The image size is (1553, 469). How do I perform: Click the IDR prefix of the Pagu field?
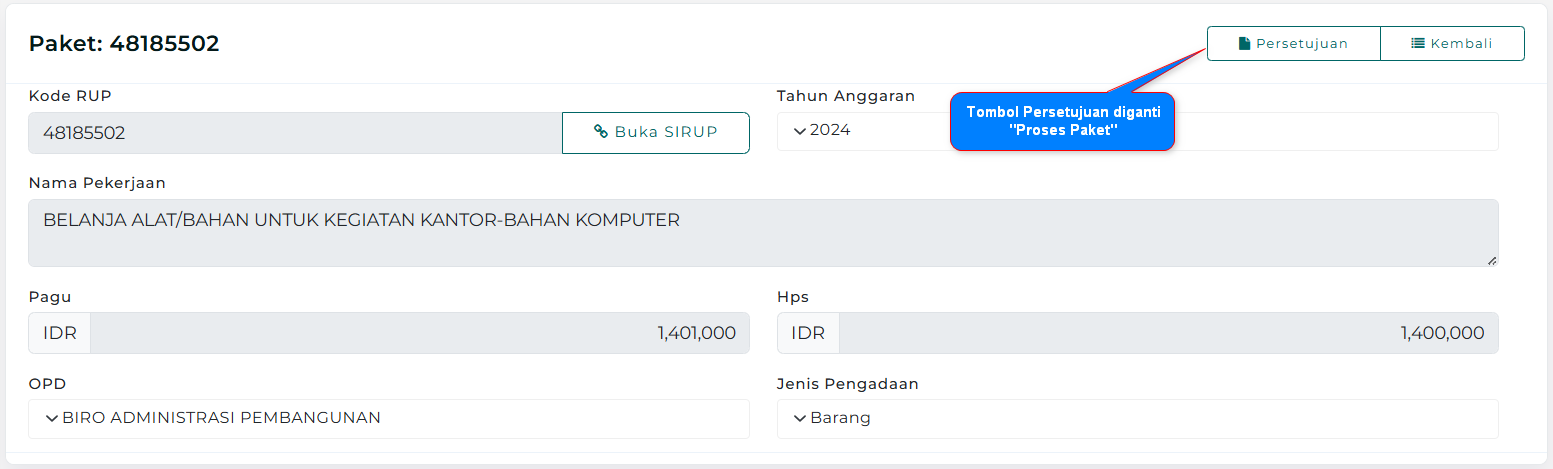point(60,333)
